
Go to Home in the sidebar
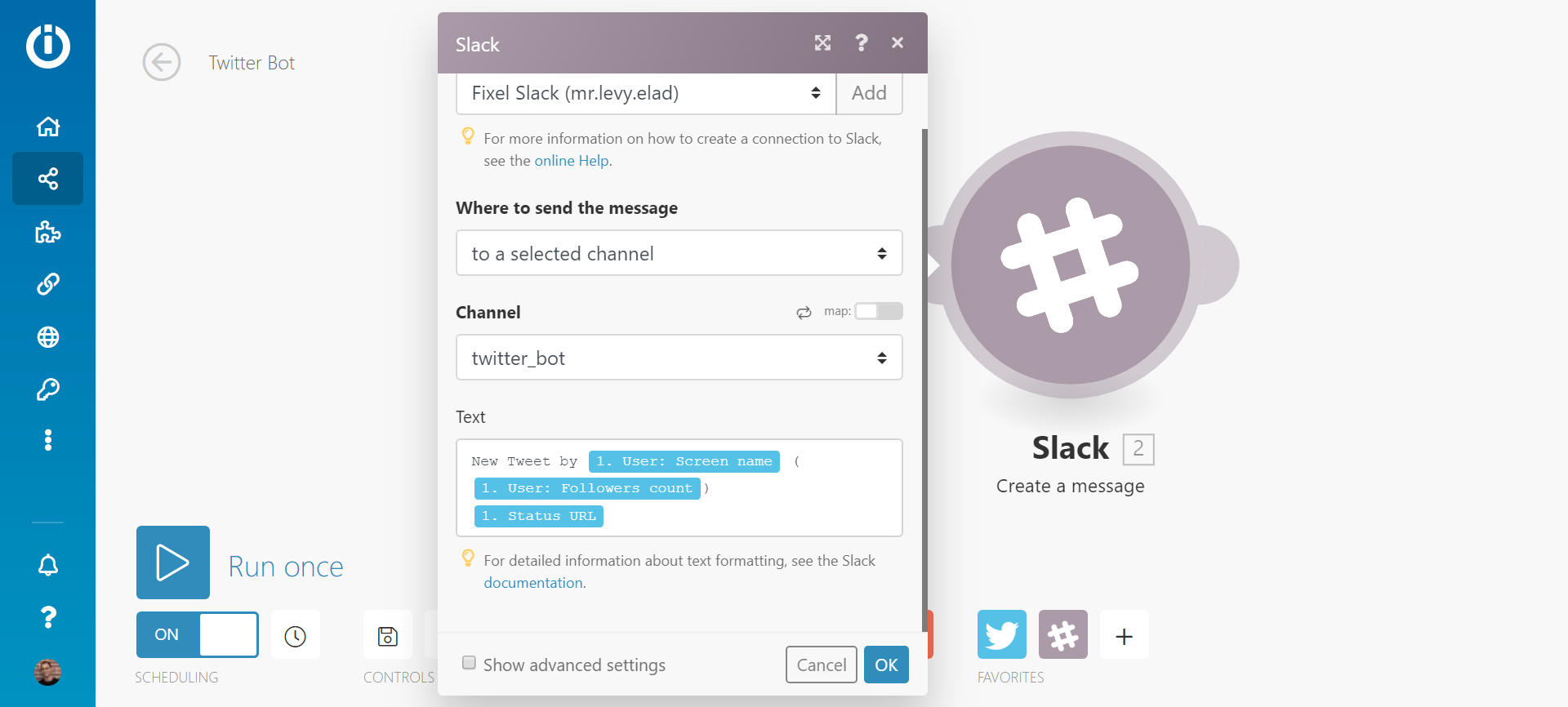(48, 127)
